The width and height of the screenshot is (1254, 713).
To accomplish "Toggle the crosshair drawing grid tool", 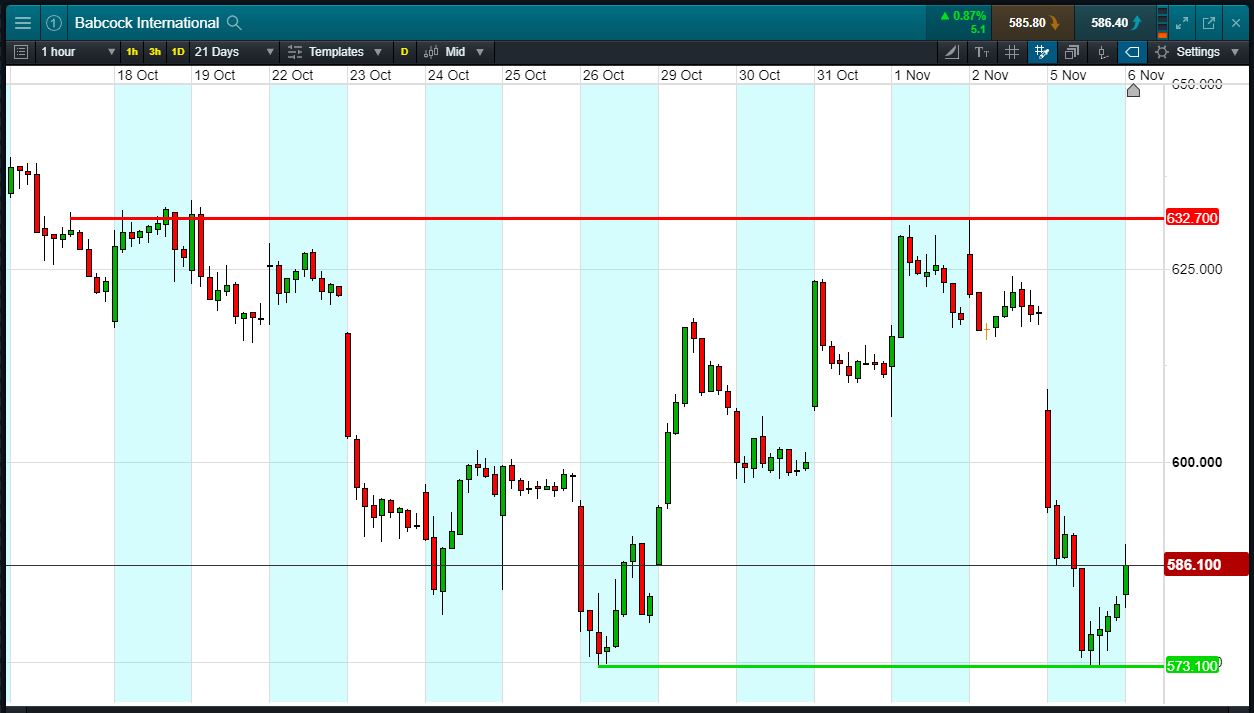I will [x=1042, y=52].
